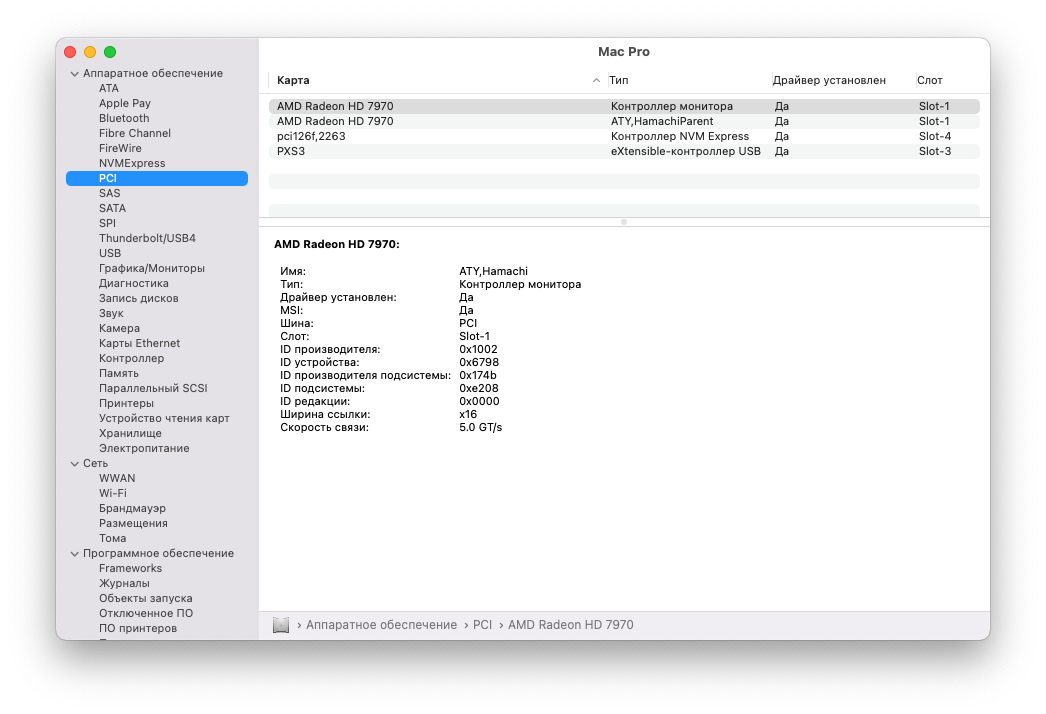Click the sort arrow in Карта column
The height and width of the screenshot is (714, 1046).
596,80
